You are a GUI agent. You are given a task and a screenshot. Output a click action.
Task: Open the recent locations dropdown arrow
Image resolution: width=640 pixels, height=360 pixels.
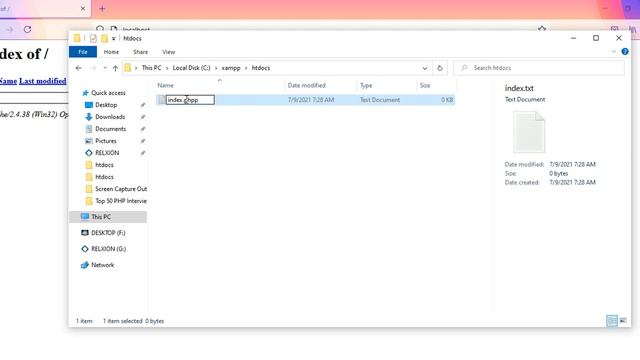coord(105,68)
